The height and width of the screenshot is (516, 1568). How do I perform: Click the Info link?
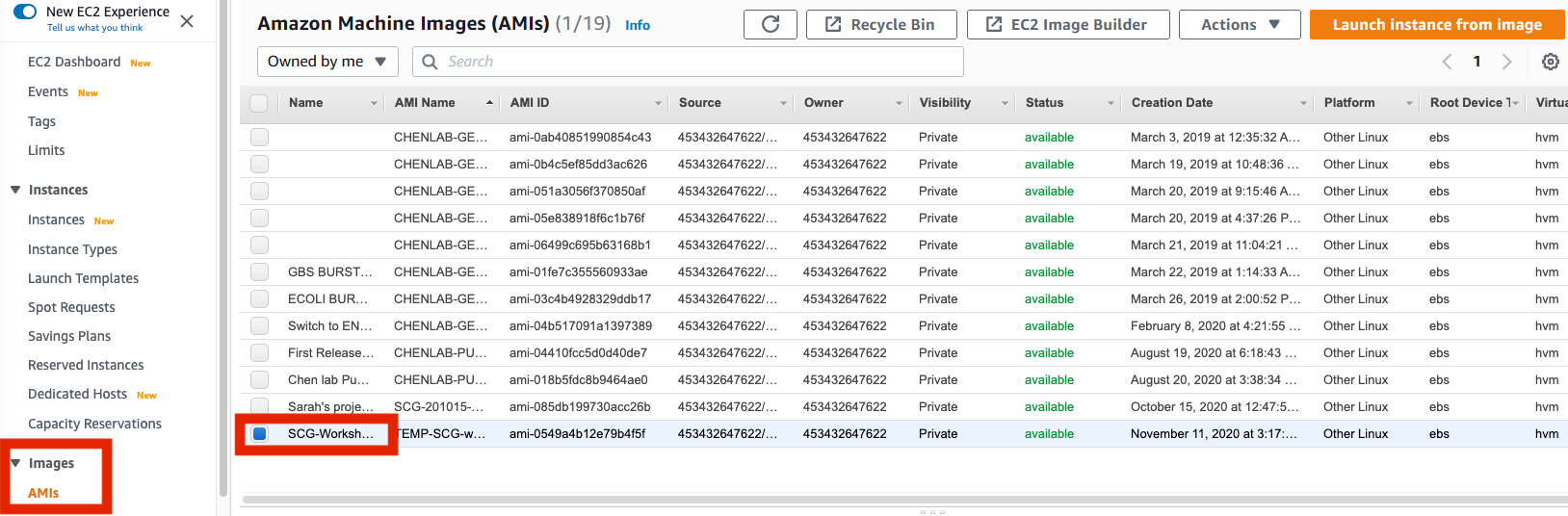point(638,26)
